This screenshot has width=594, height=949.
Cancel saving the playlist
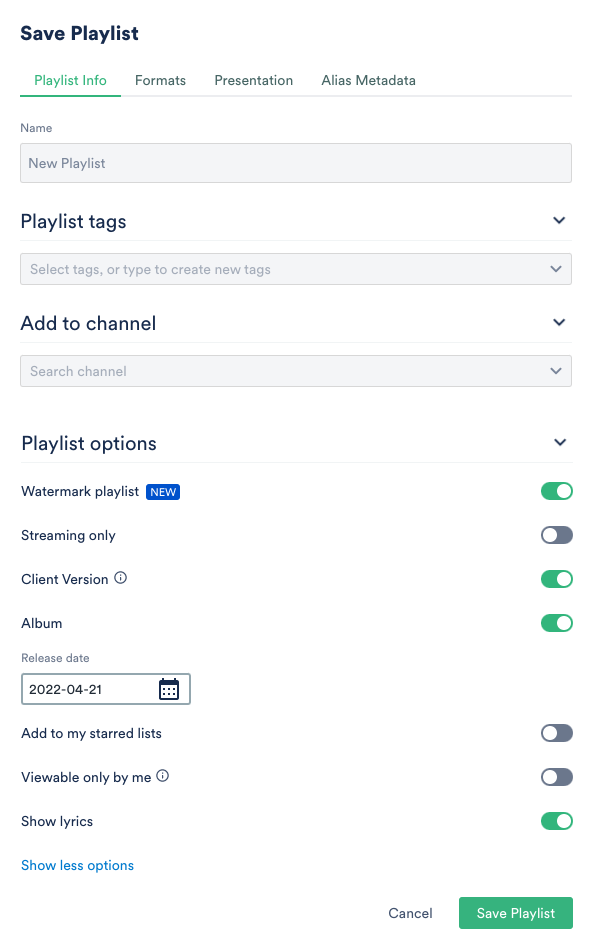click(410, 913)
